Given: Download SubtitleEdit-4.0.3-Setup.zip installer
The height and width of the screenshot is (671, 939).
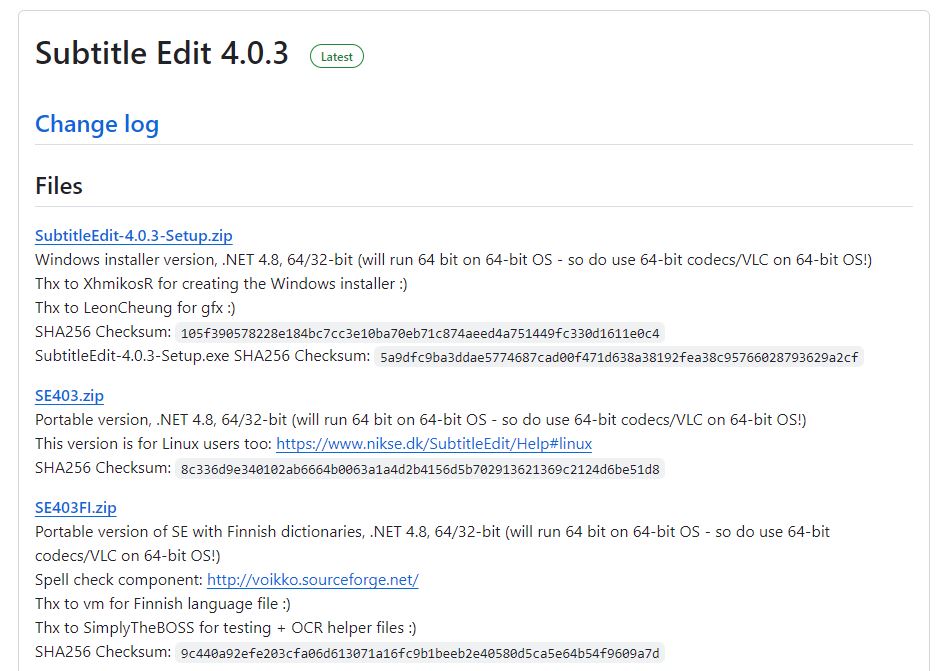Looking at the screenshot, I should pyautogui.click(x=134, y=236).
